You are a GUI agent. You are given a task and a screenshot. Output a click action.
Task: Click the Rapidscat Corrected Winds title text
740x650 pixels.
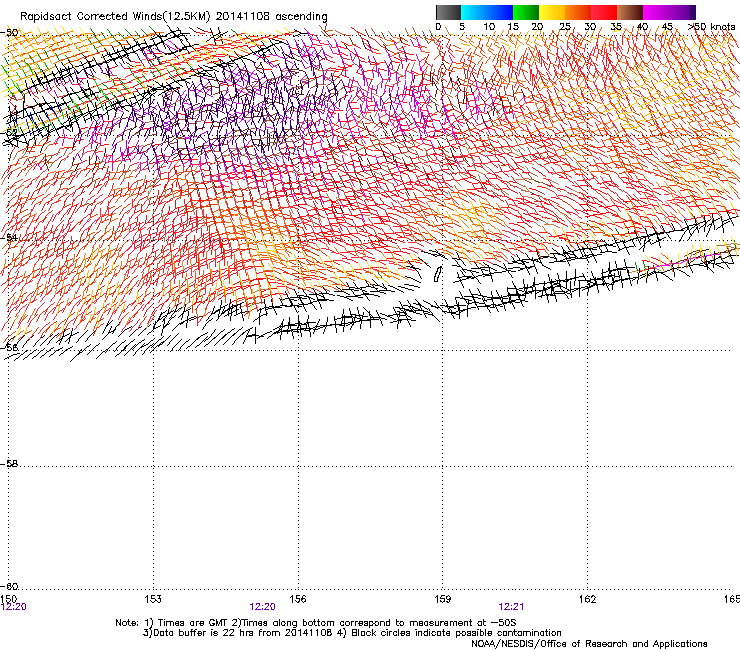(174, 16)
